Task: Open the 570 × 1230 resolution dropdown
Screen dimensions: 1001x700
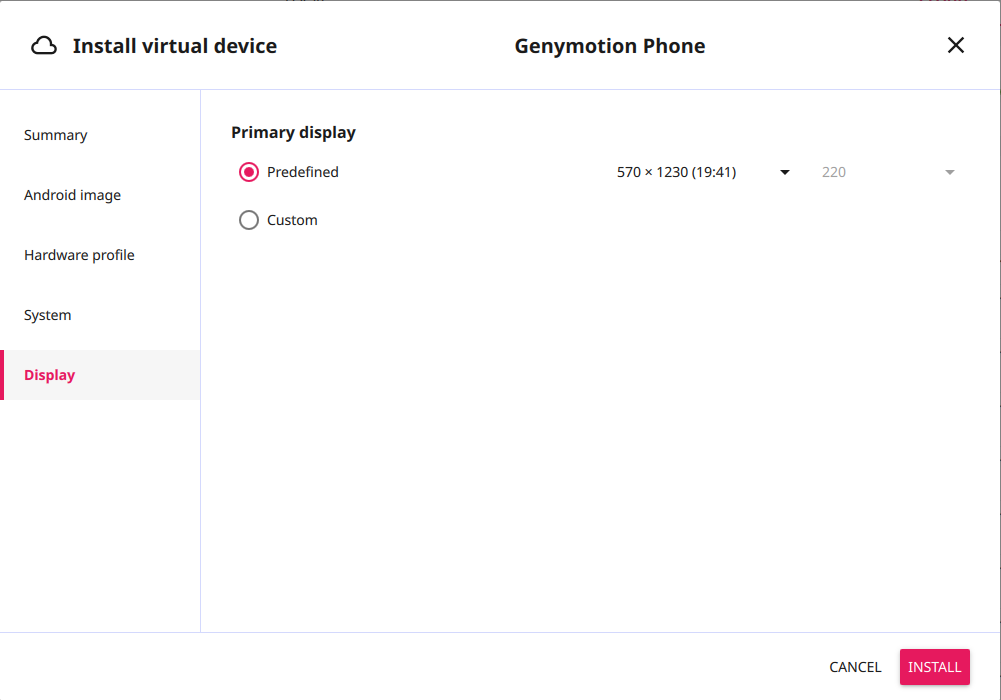Action: [x=703, y=172]
